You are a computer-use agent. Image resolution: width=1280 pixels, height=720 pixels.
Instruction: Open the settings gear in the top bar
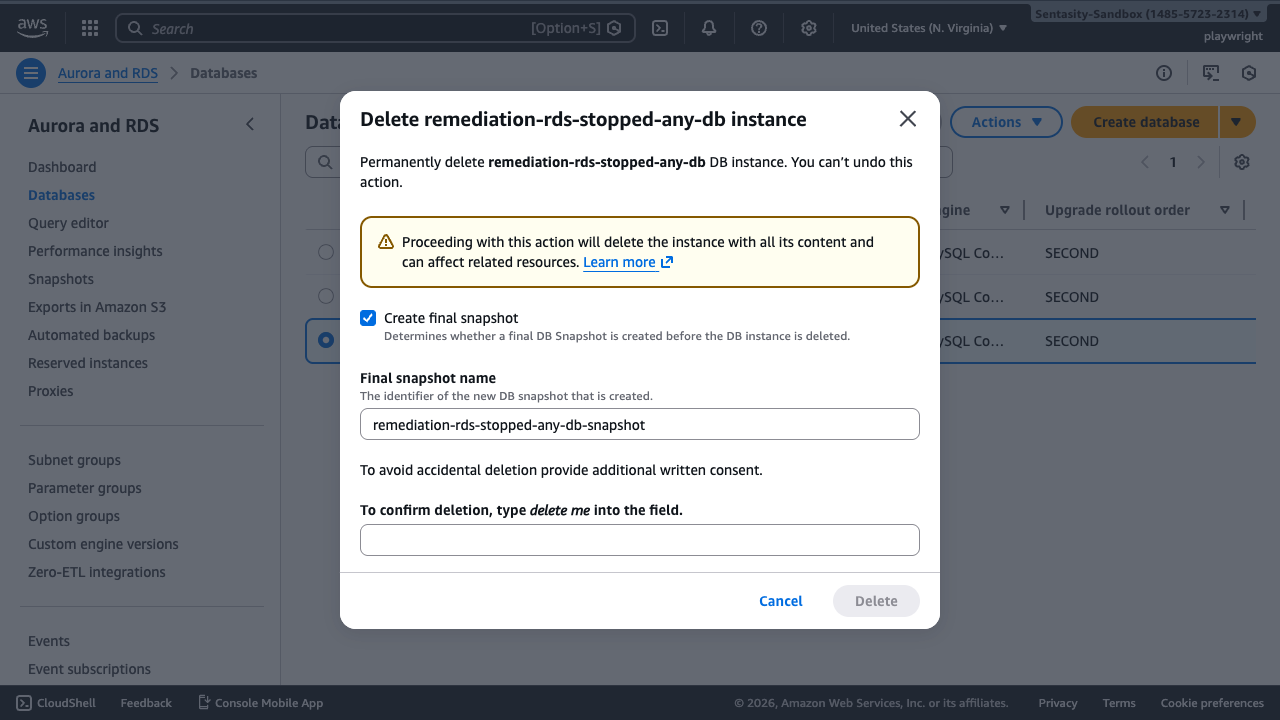(808, 27)
